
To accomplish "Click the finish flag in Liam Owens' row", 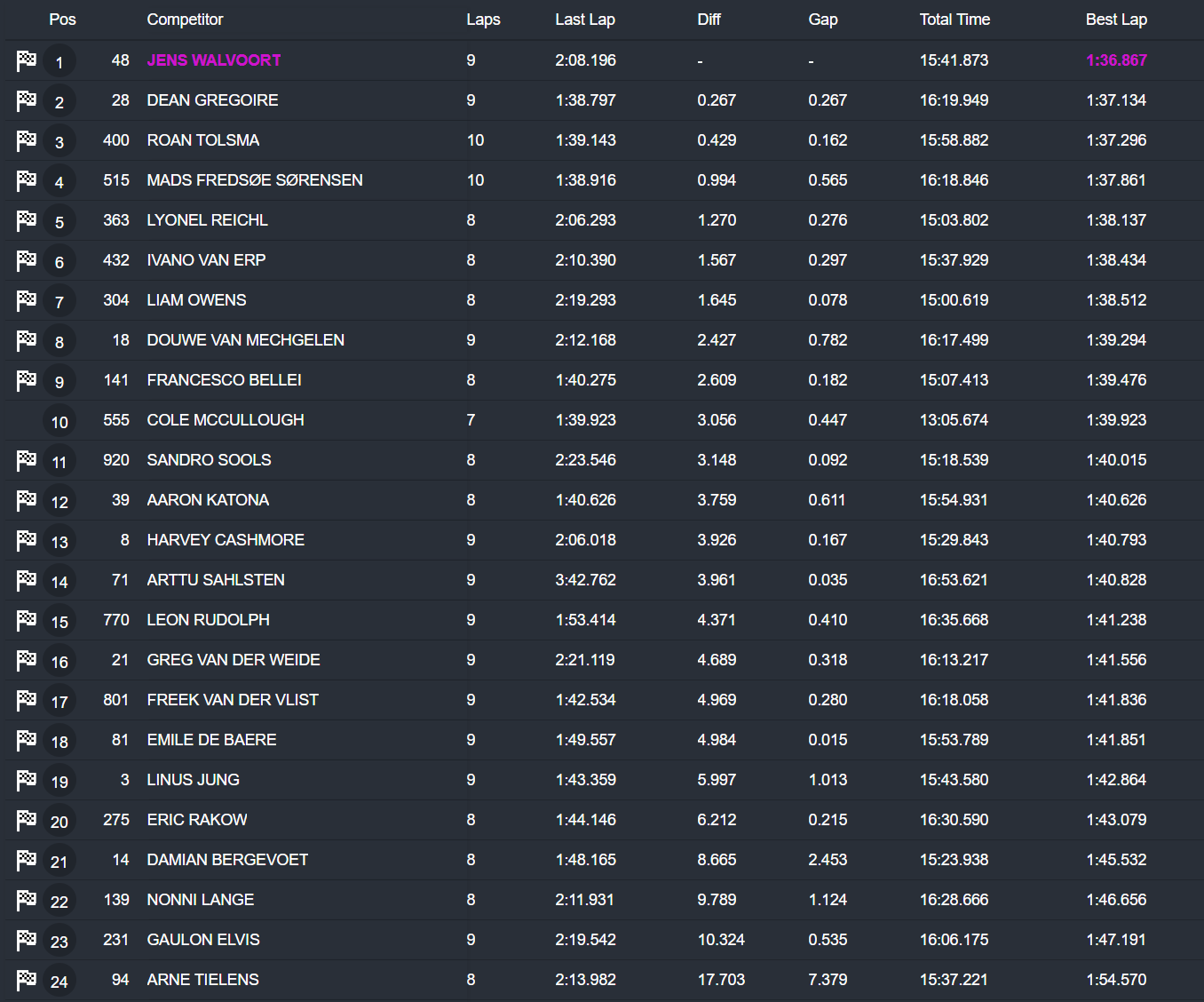I will (x=27, y=300).
